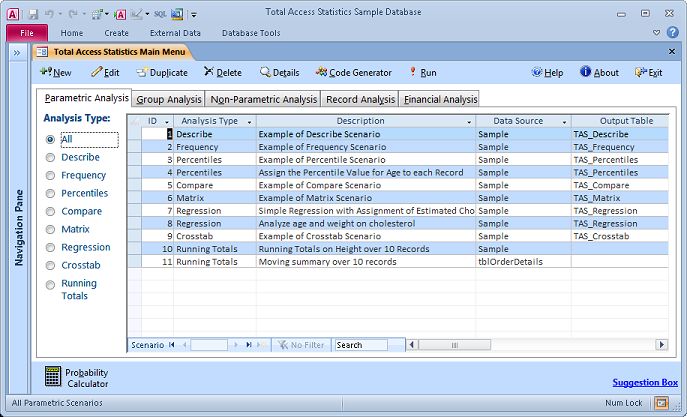Open Customize Quick Access Toolbar dropdown
The image size is (687, 417).
(x=194, y=14)
